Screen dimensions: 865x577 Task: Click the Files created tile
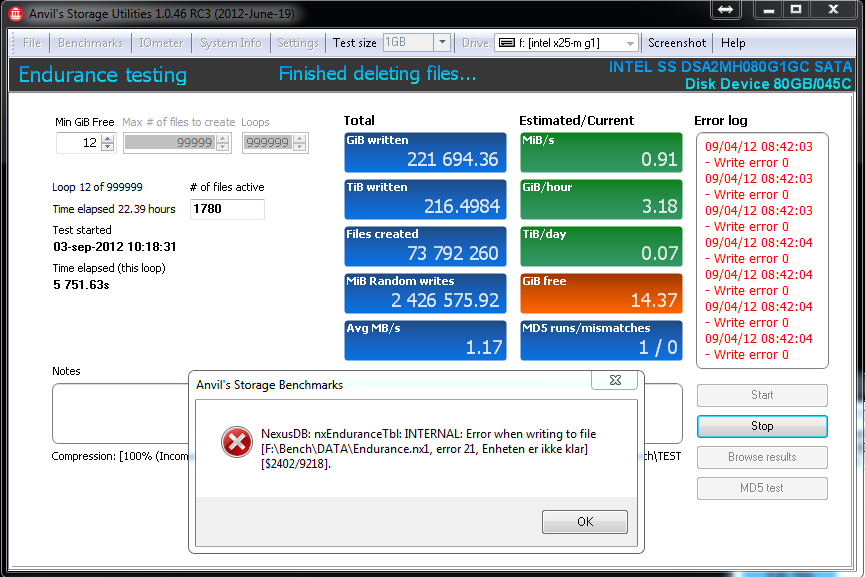[x=425, y=246]
